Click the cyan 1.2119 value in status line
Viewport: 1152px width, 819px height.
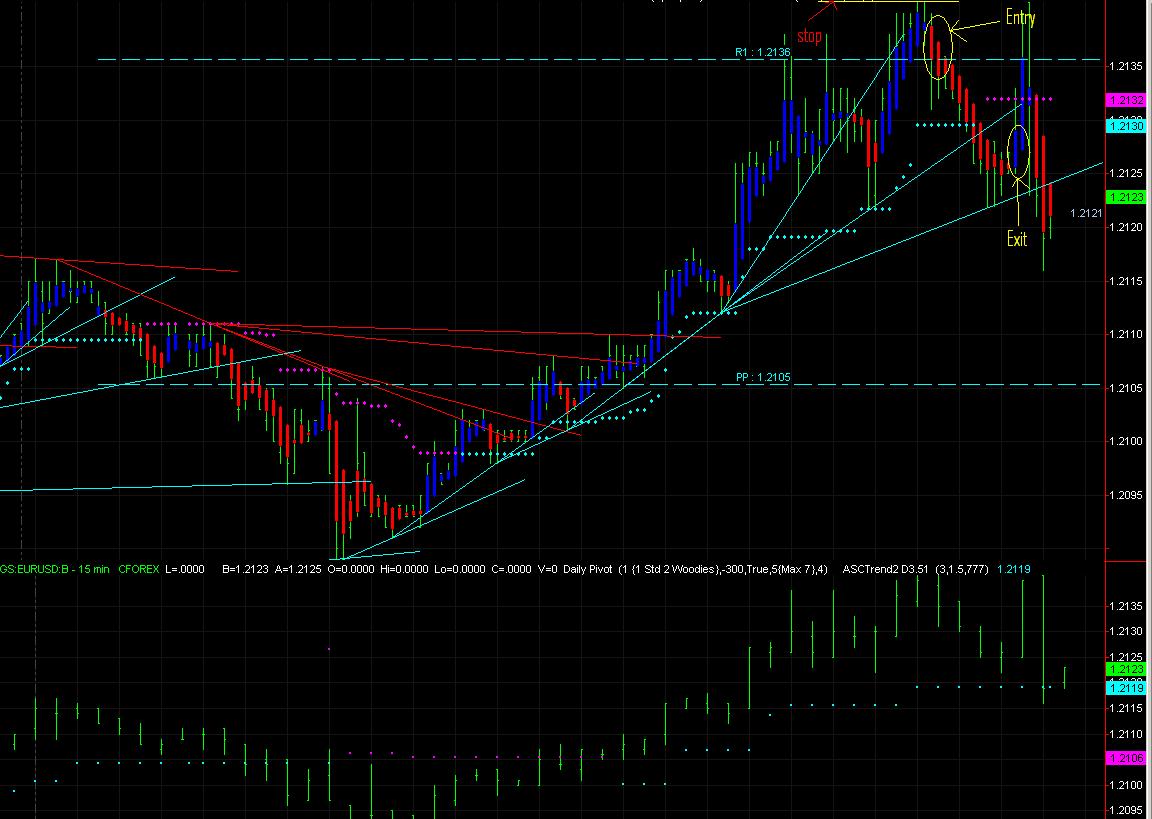[1014, 569]
